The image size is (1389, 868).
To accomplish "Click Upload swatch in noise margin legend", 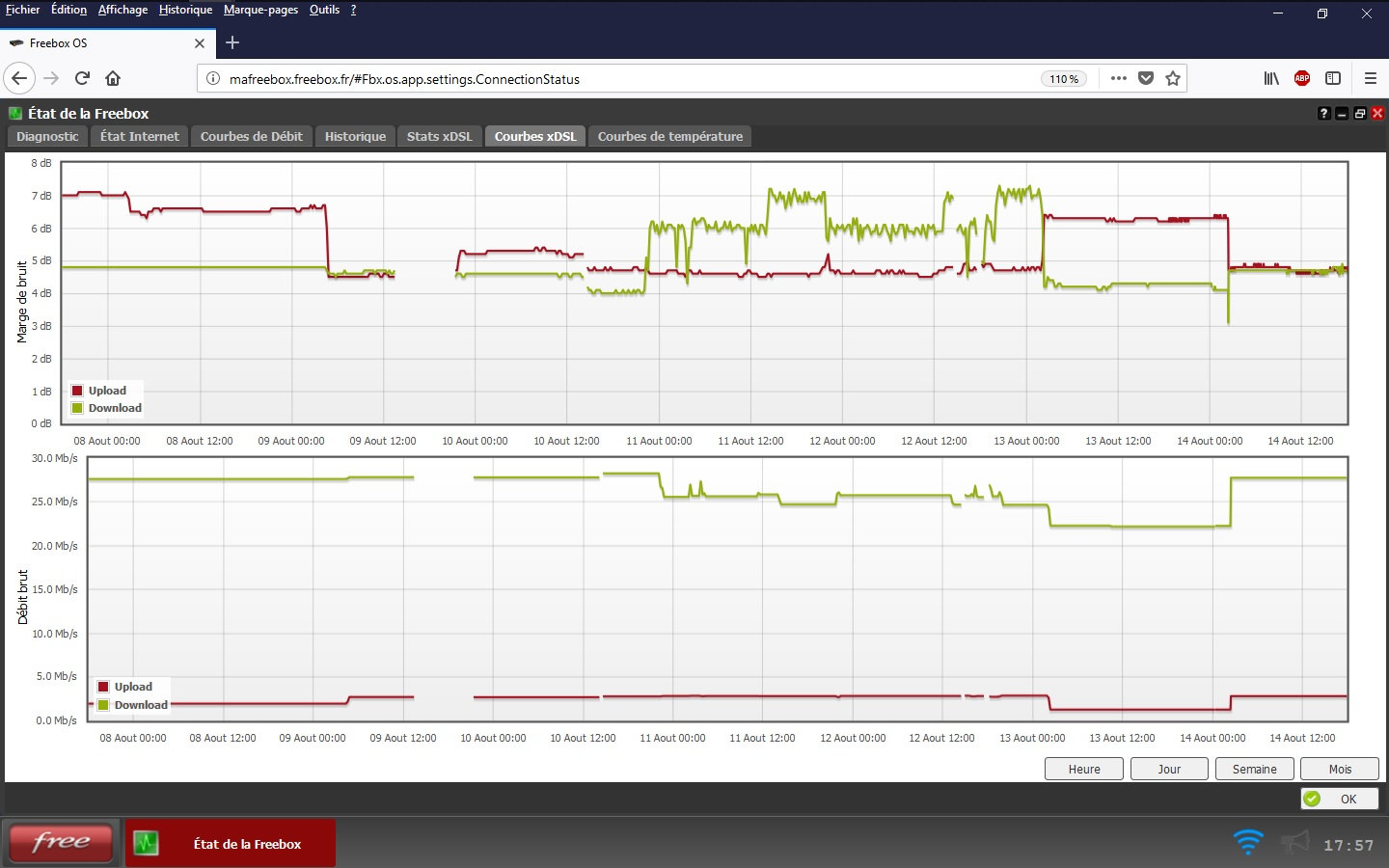I will 77,391.
